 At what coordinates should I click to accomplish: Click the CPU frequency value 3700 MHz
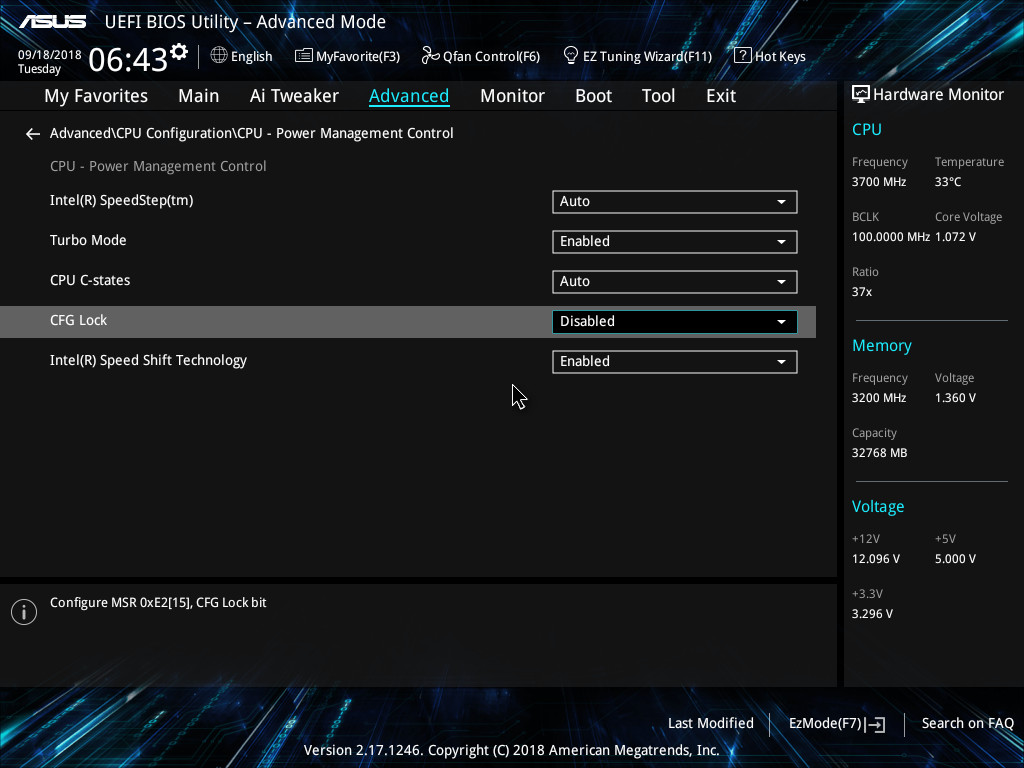[x=878, y=182]
